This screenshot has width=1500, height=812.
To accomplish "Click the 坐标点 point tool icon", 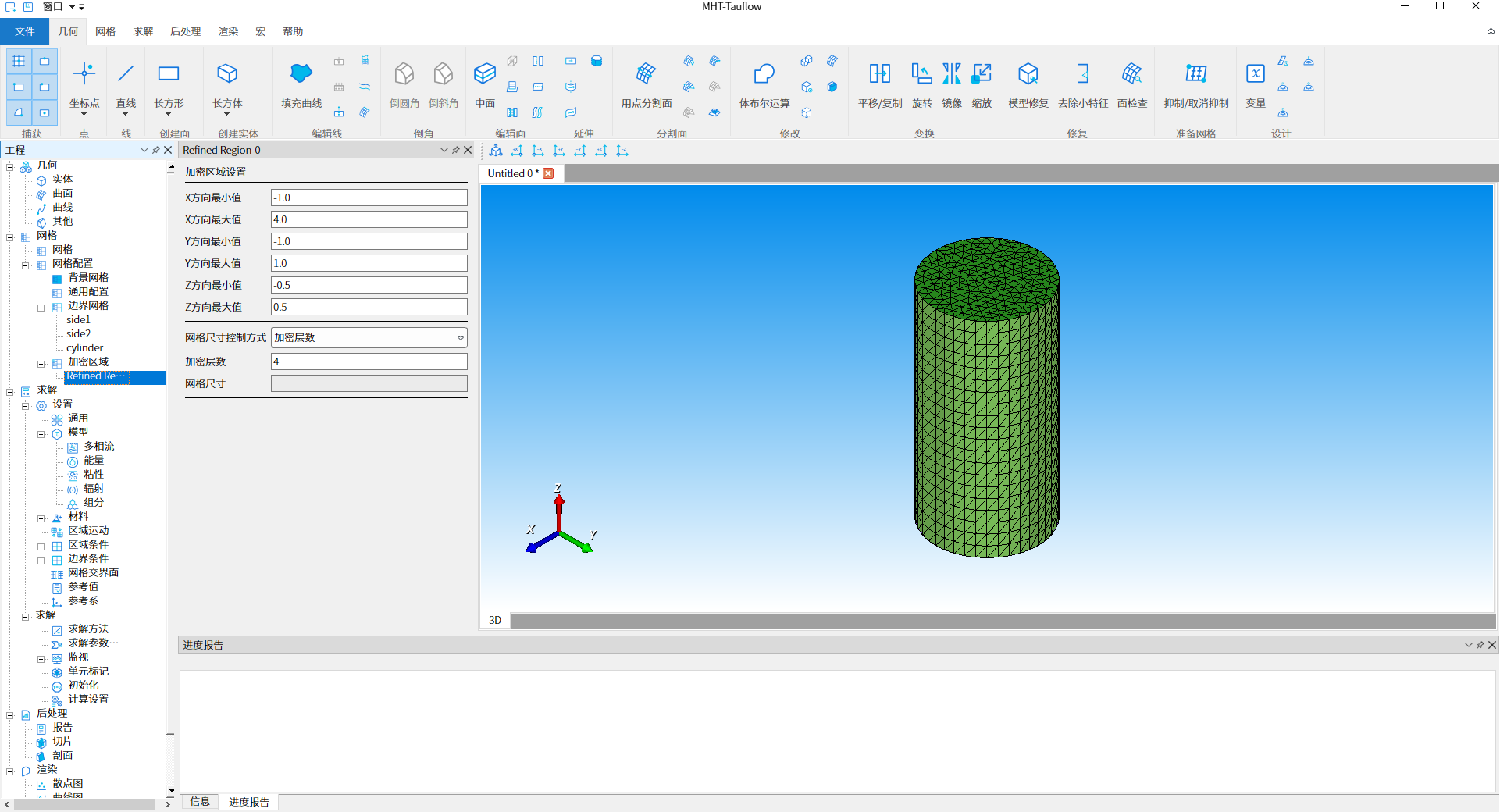I will click(x=84, y=74).
